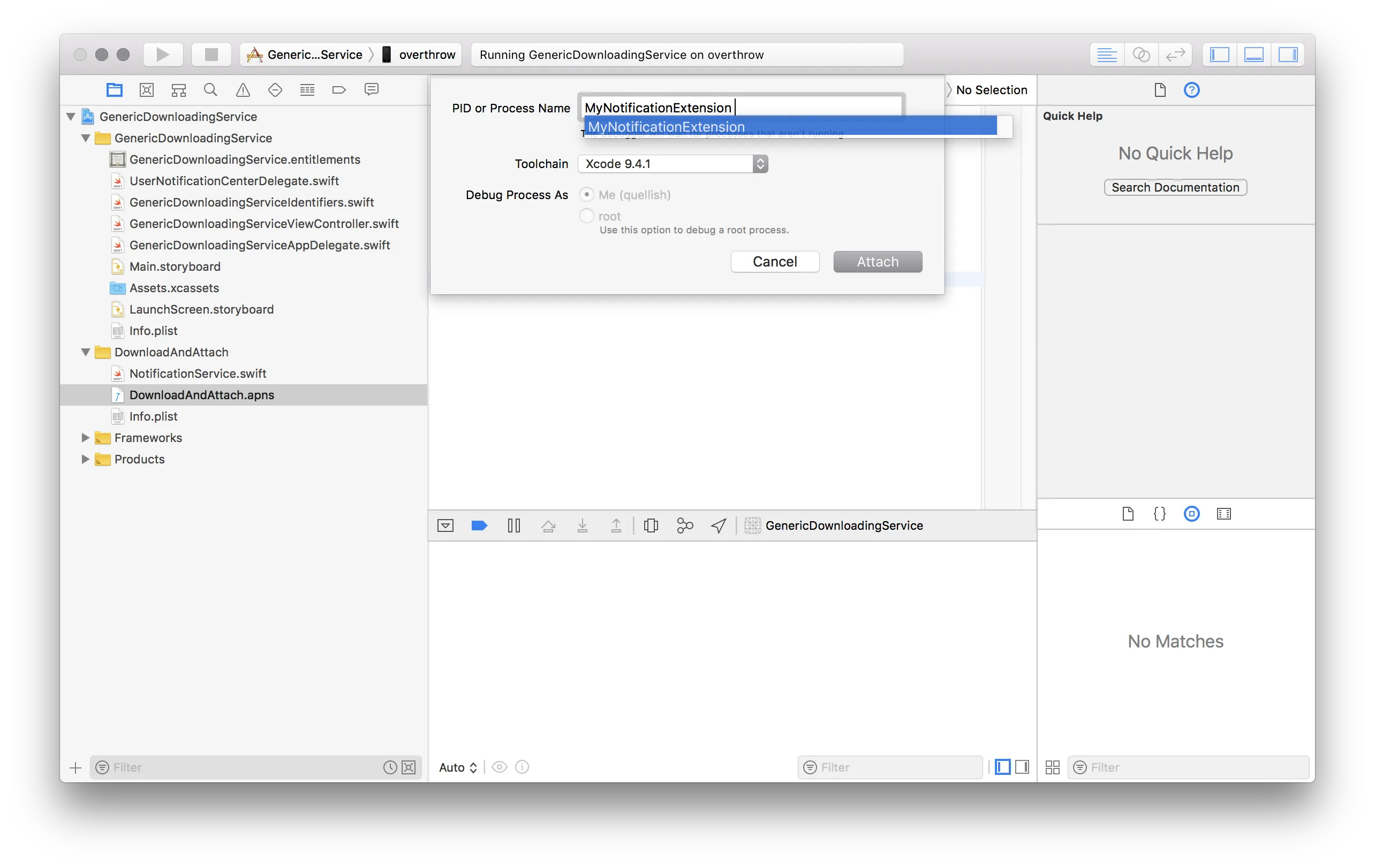This screenshot has height=868, width=1375.
Task: Switch to Quick Help inspector tab
Action: [1192, 89]
